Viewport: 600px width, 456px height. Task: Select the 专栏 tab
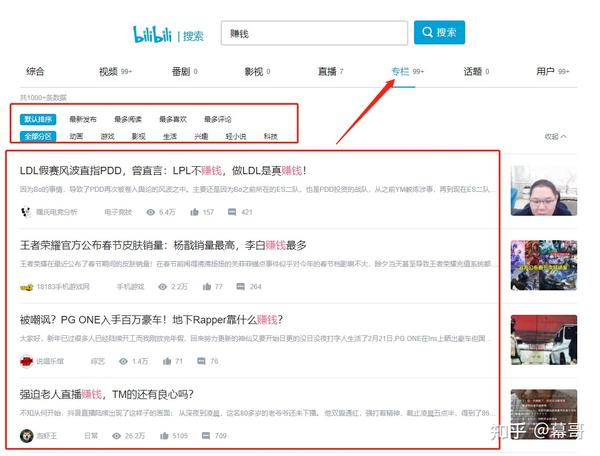coord(407,72)
